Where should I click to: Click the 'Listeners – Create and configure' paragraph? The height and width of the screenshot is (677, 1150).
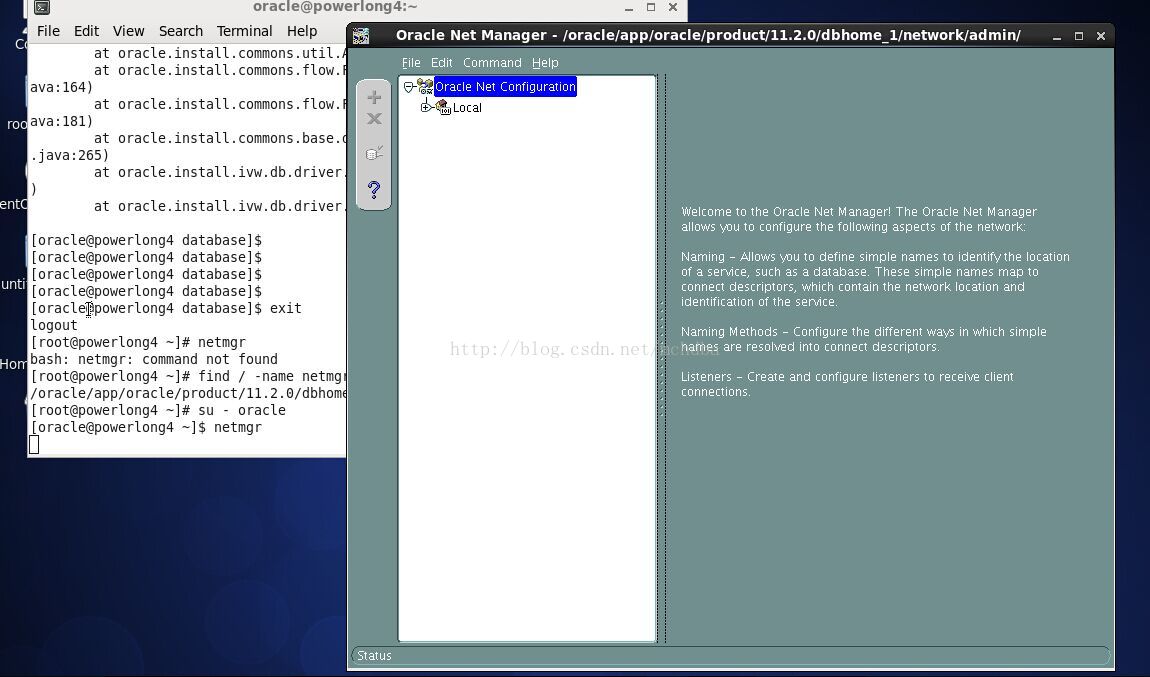(847, 384)
